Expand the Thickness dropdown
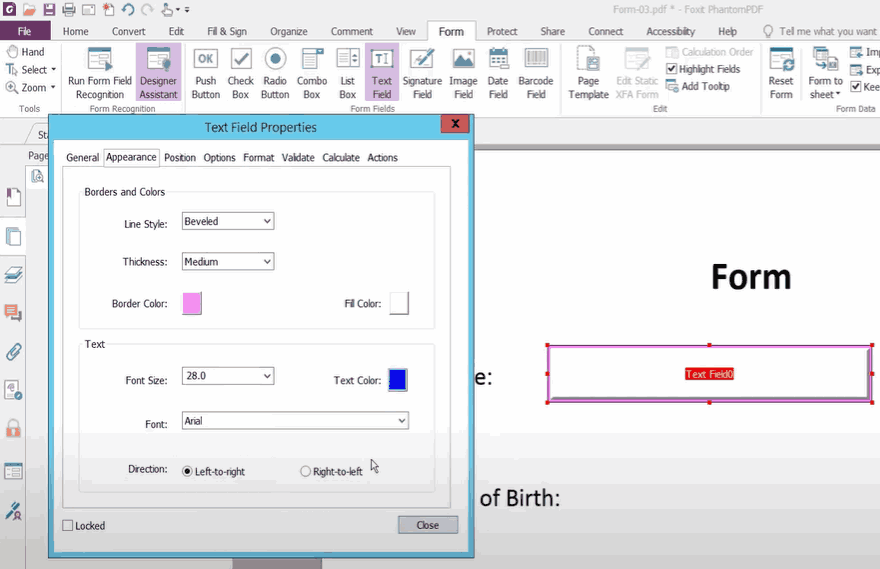 pos(228,262)
